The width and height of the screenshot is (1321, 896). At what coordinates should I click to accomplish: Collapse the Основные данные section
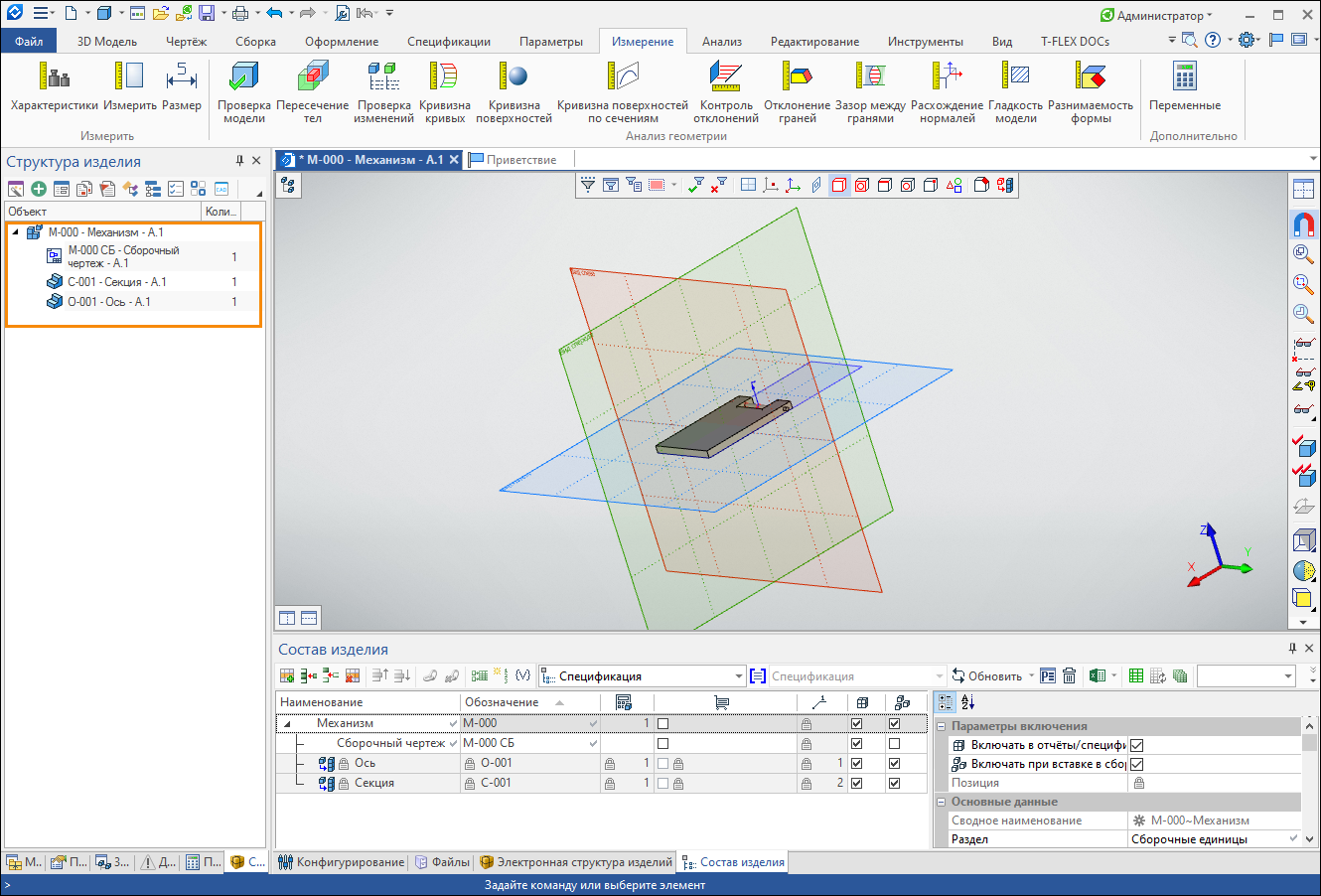pos(942,802)
